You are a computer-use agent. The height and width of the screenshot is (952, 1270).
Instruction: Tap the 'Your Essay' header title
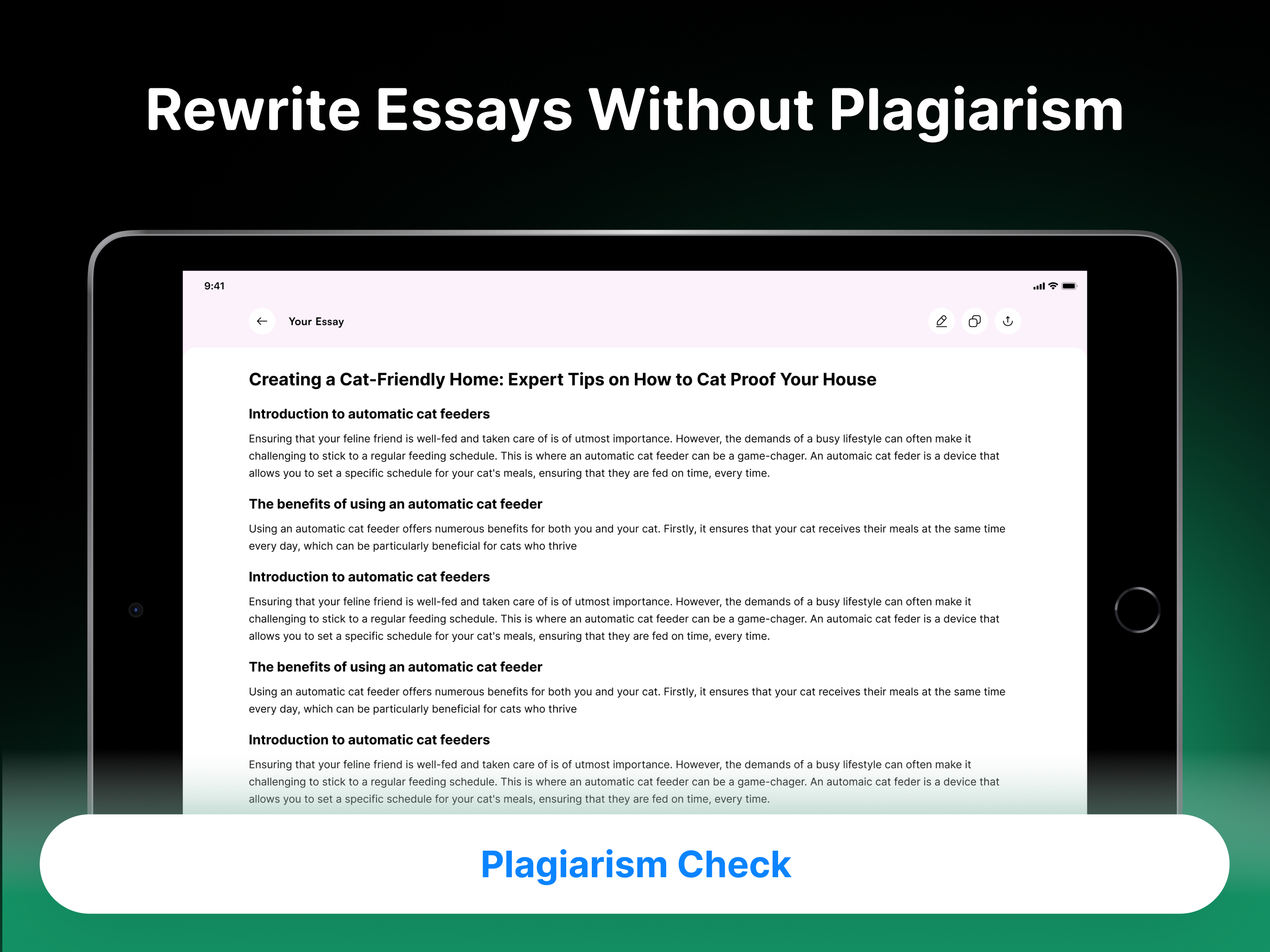316,322
